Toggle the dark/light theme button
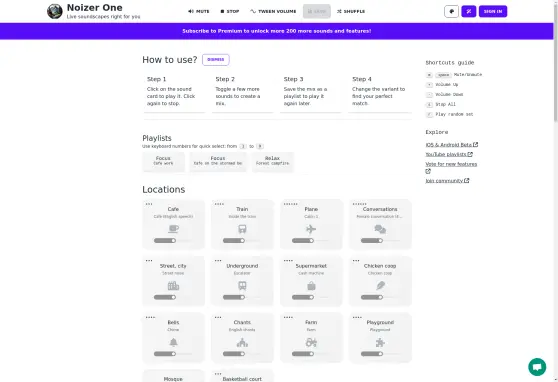558x382 pixels. [x=451, y=11]
